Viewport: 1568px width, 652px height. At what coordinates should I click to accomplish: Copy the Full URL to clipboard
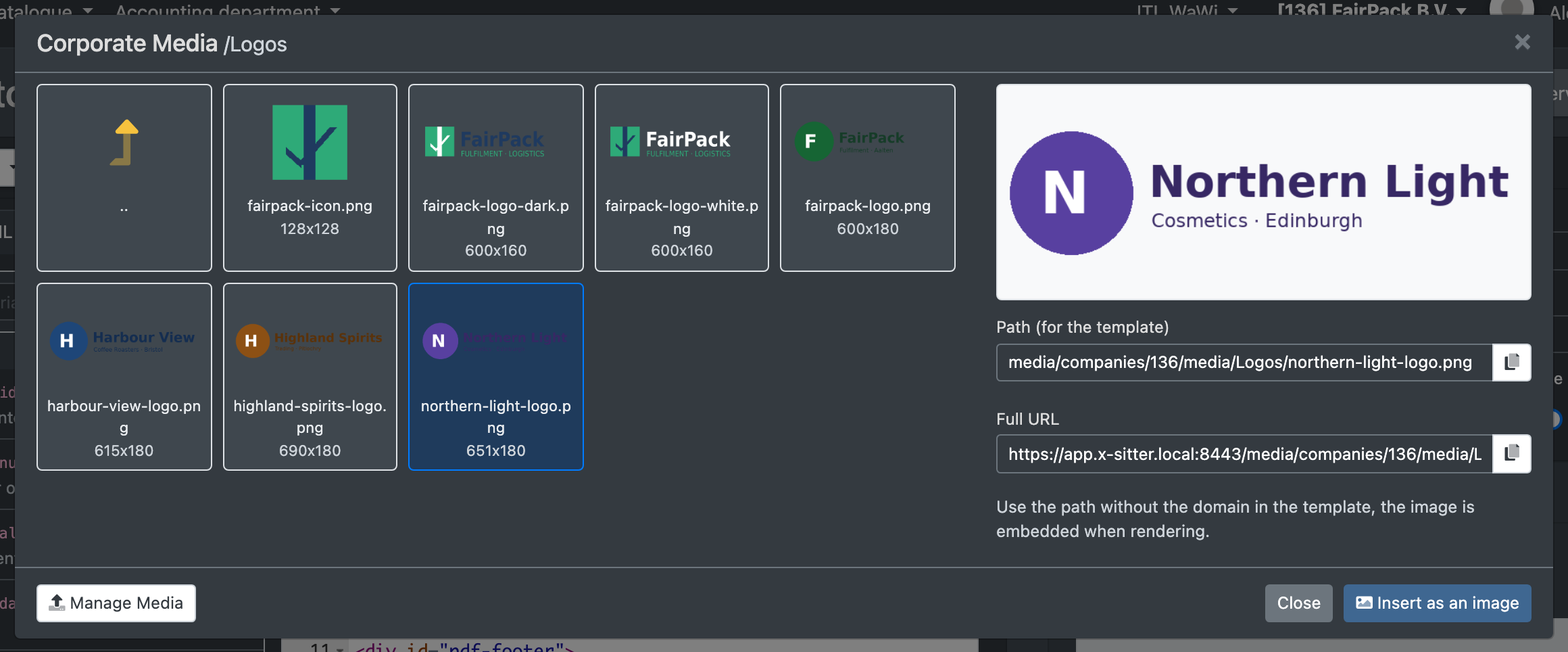pyautogui.click(x=1512, y=454)
